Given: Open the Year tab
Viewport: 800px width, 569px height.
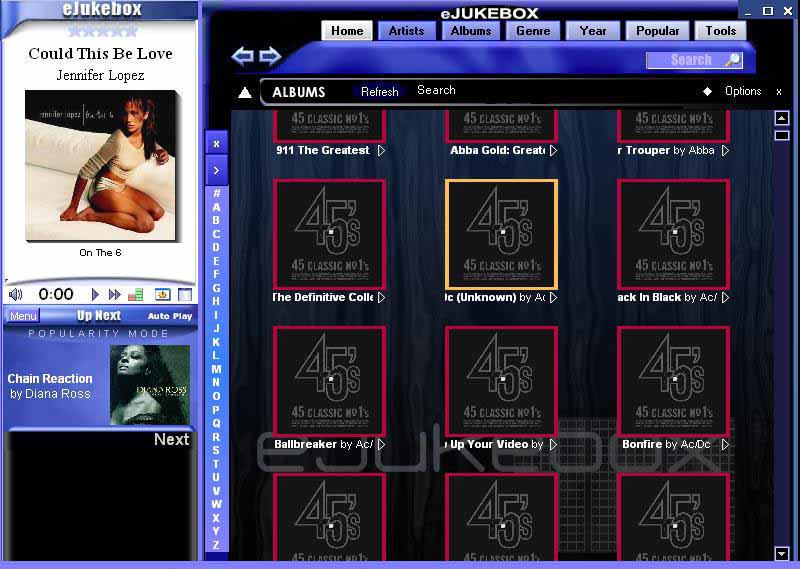Looking at the screenshot, I should (593, 31).
